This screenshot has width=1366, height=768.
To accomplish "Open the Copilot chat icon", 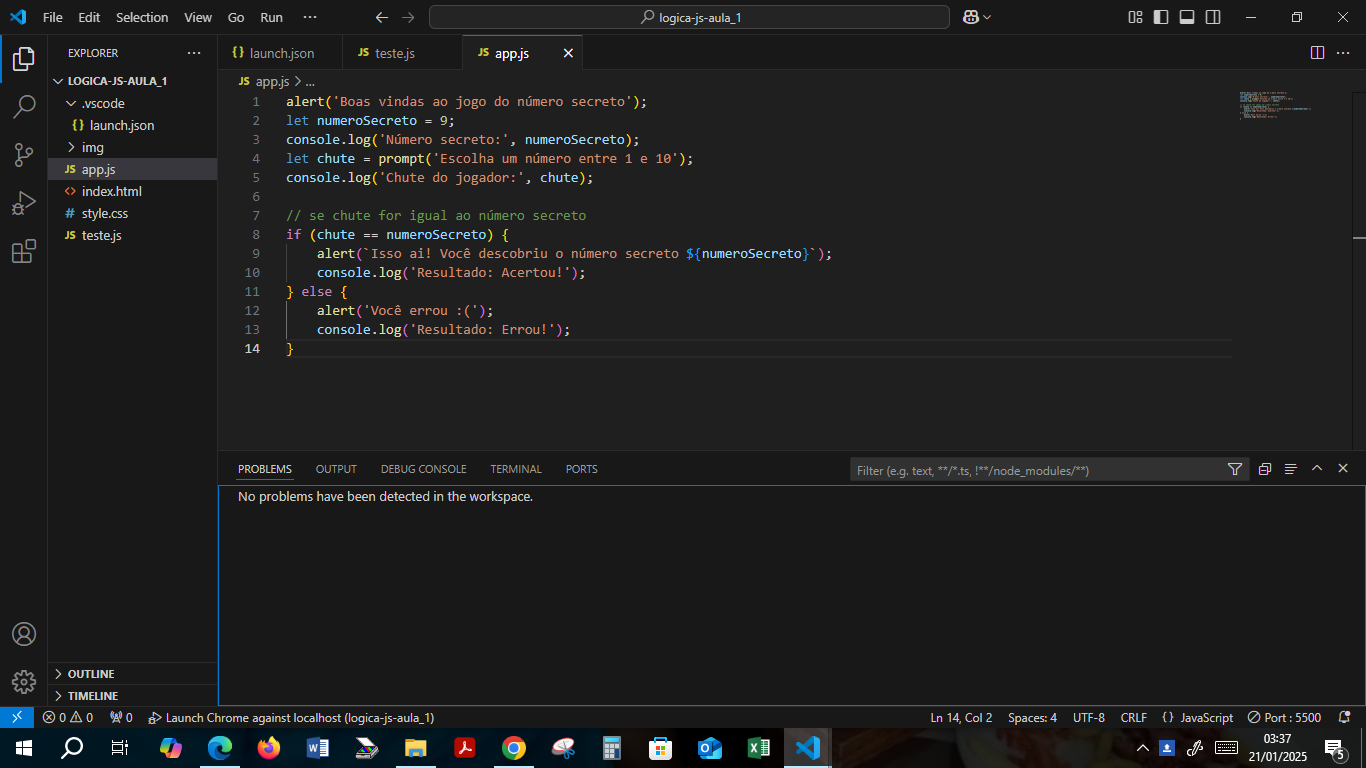I will pos(970,17).
